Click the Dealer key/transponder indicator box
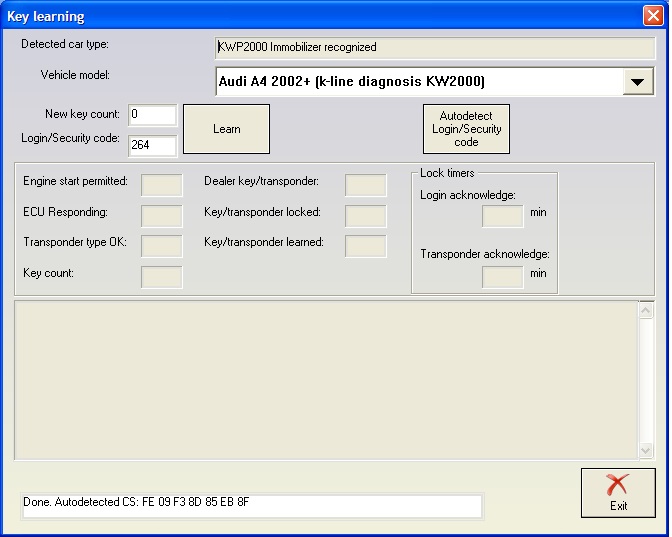Viewport: 672px width, 537px height. tap(366, 185)
